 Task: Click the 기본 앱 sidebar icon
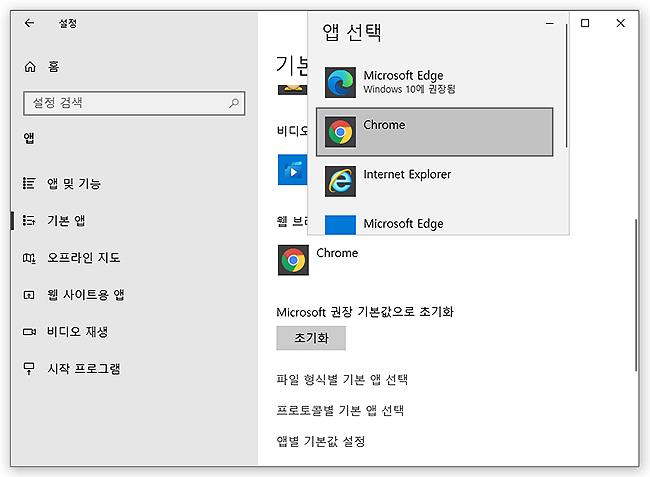coord(29,220)
